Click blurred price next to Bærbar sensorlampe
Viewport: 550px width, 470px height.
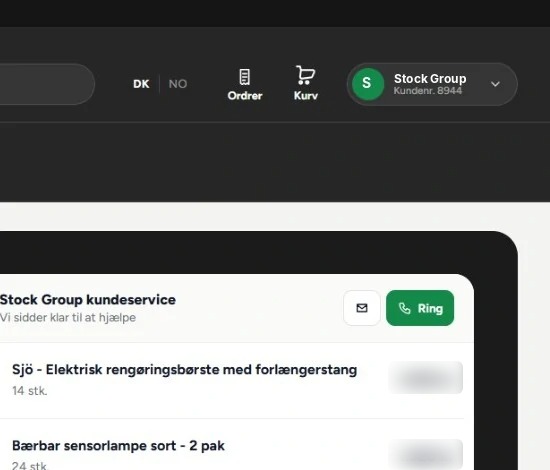pyautogui.click(x=425, y=454)
